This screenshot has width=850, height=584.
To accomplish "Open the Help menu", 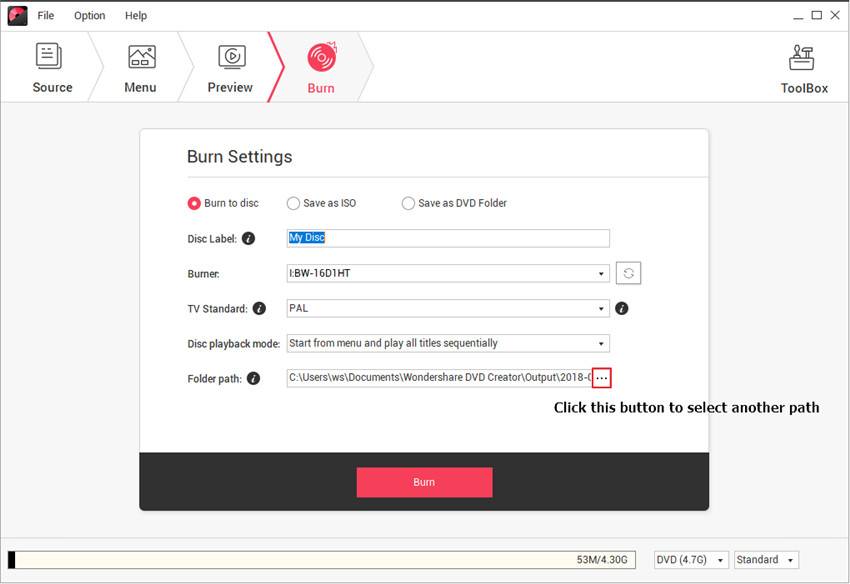I will 136,16.
